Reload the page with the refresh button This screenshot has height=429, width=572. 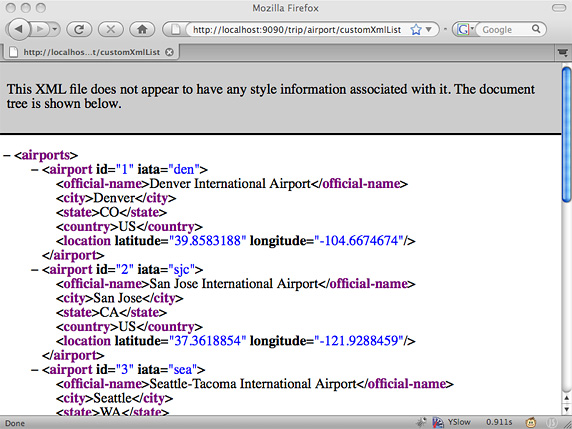click(x=79, y=30)
